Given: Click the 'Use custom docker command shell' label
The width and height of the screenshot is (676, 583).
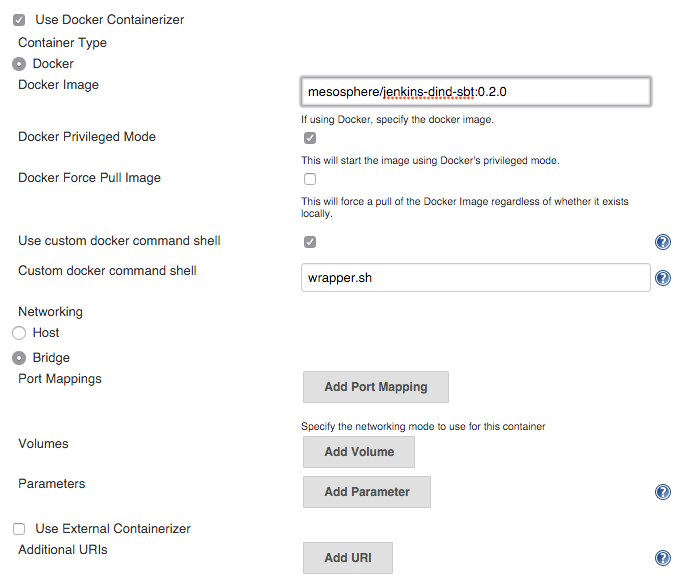Looking at the screenshot, I should pos(119,241).
